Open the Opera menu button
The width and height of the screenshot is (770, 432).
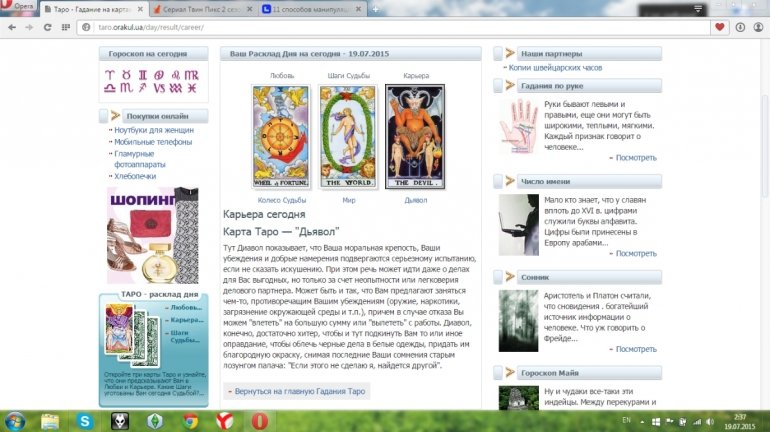coord(20,8)
